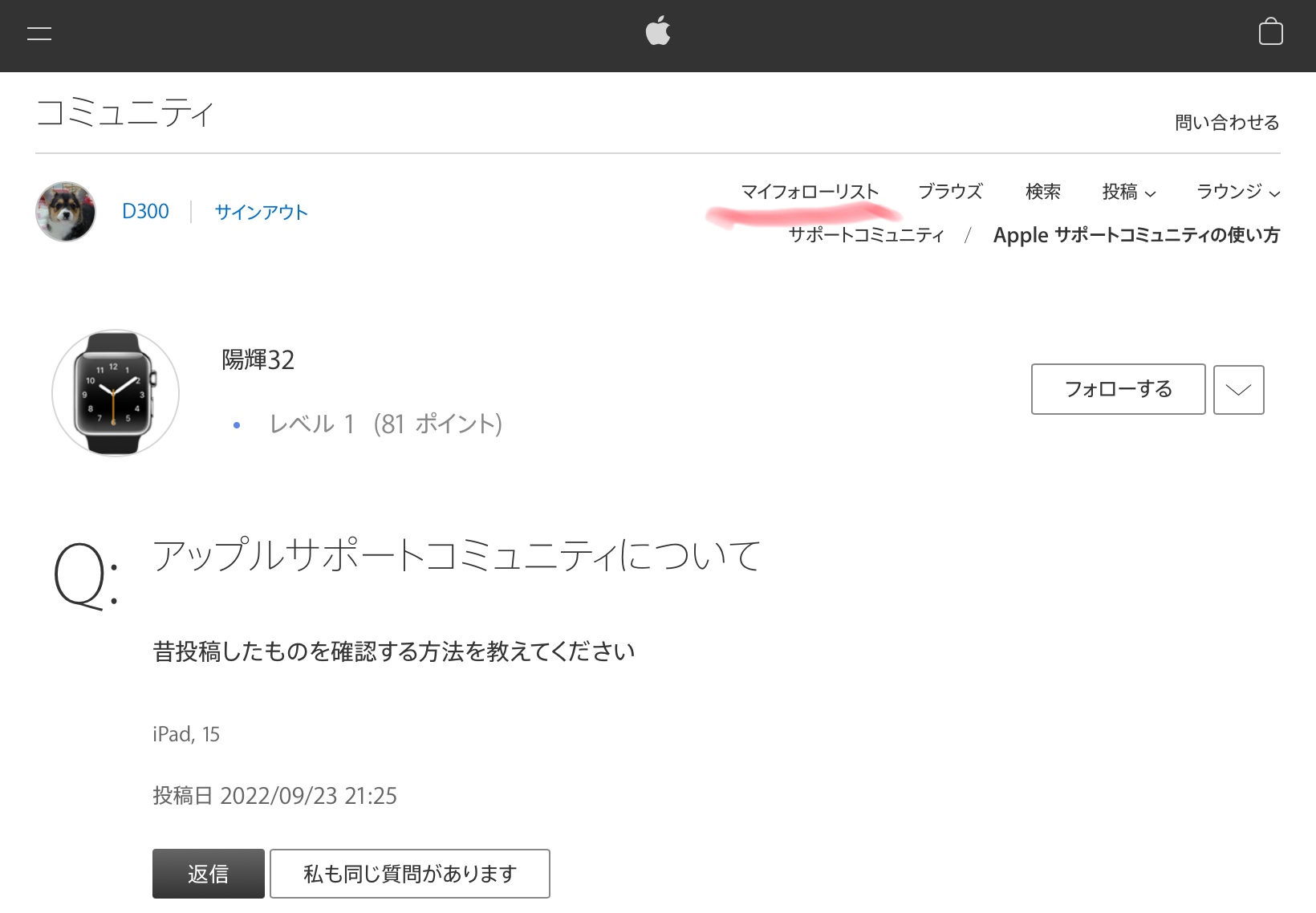This screenshot has height=913, width=1316.
Task: Select the device text iPad, 15
Action: [x=186, y=734]
